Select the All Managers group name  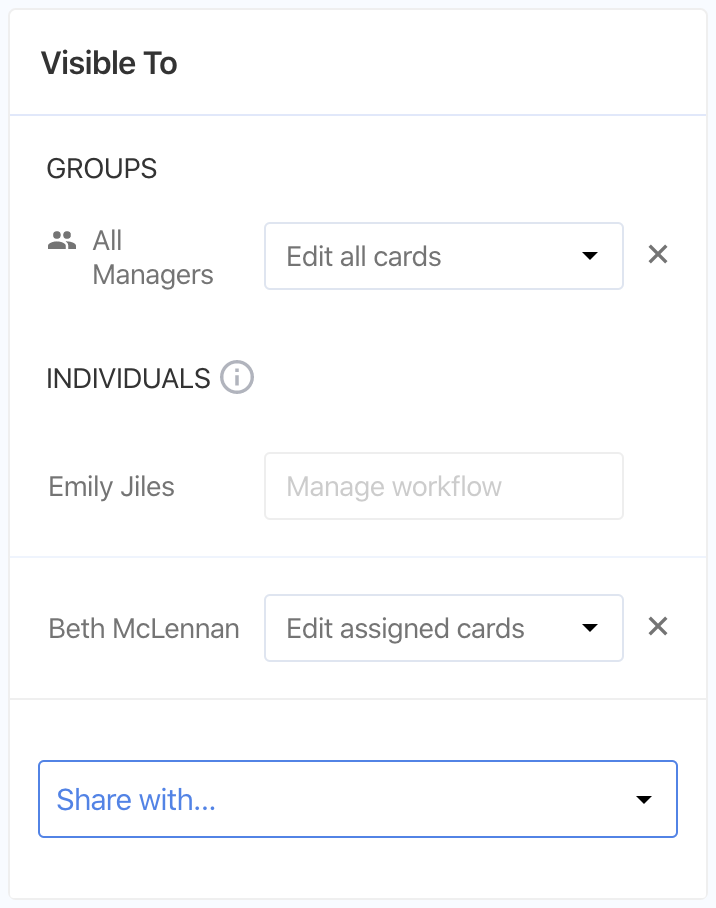(152, 257)
